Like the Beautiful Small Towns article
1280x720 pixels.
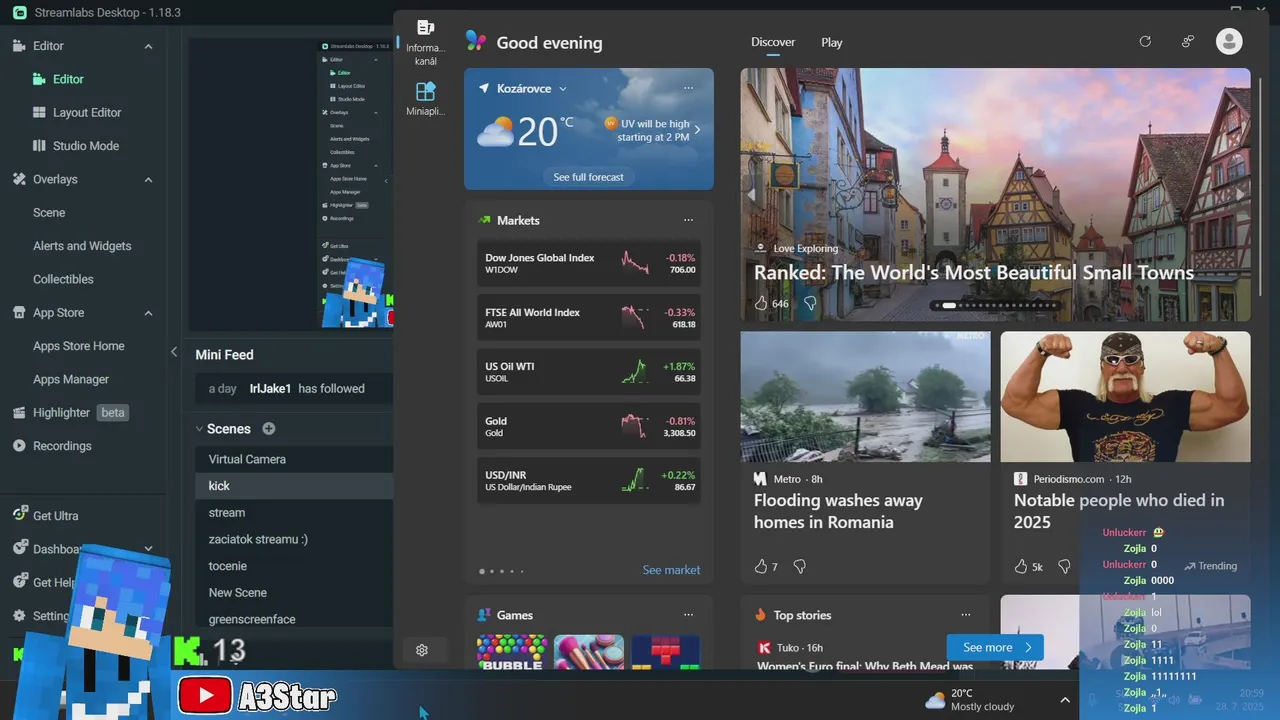(761, 303)
